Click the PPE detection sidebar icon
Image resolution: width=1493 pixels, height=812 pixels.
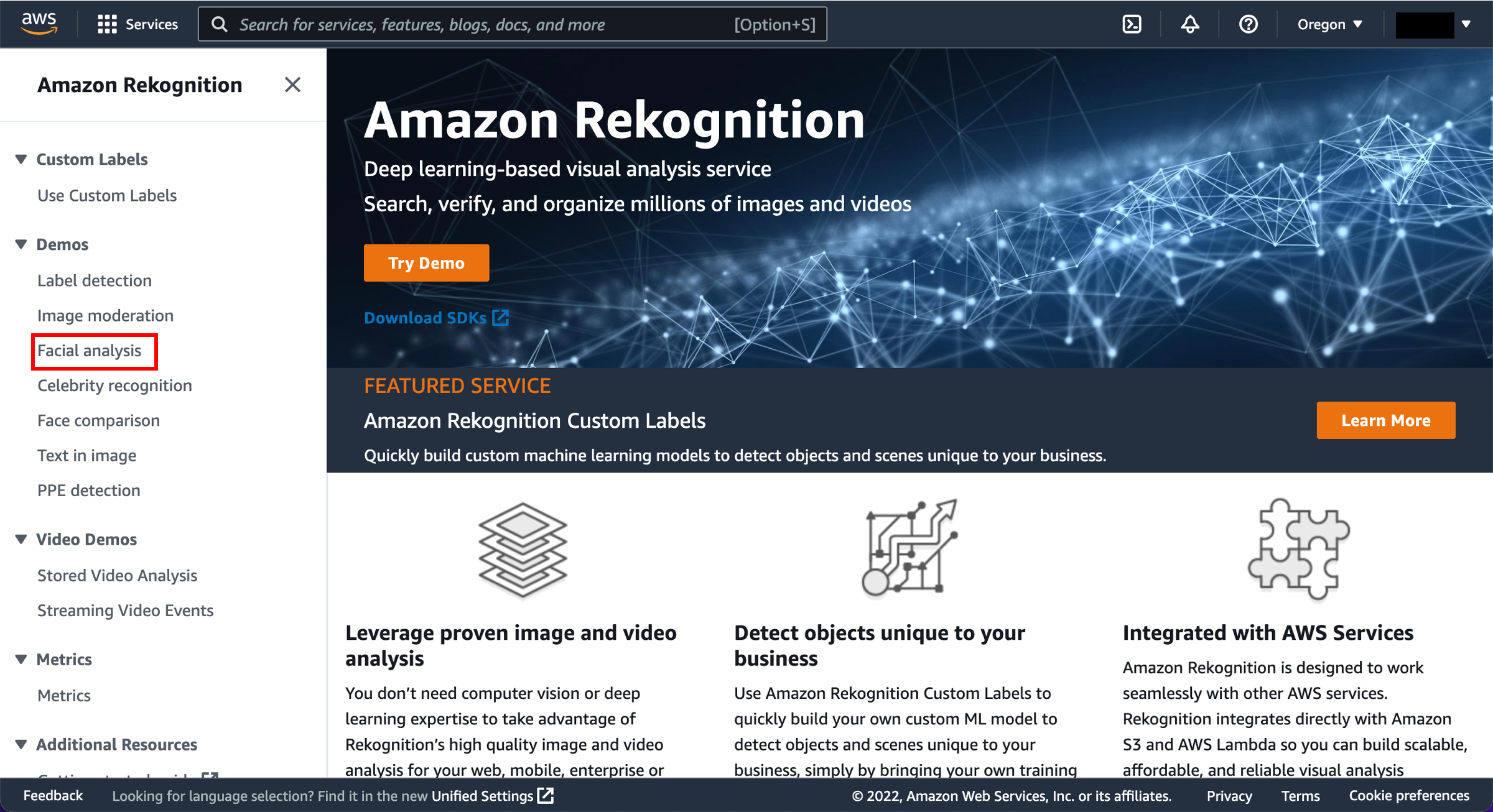90,491
